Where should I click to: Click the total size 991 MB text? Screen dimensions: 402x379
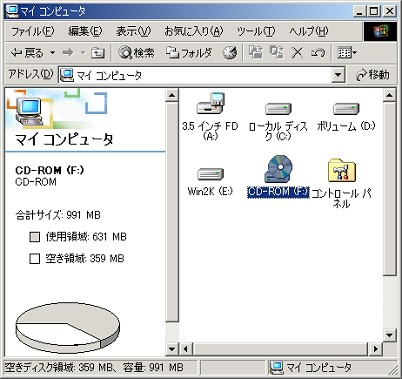[58, 215]
